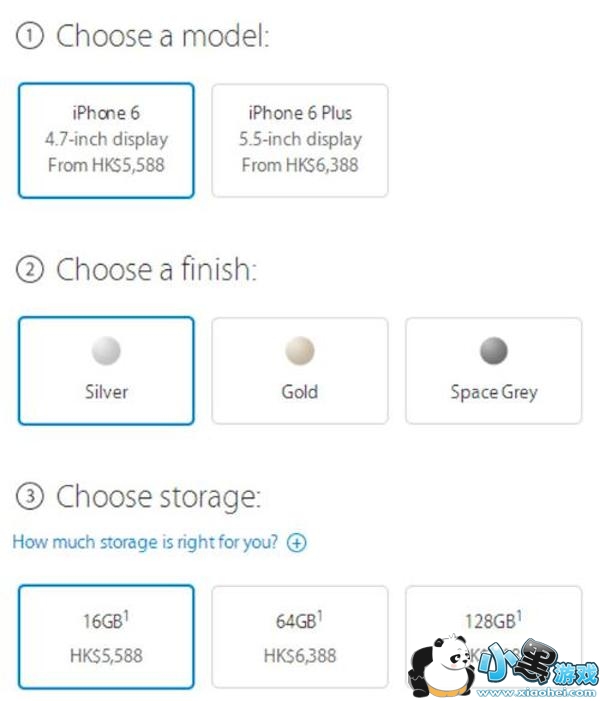600x701 pixels.
Task: Click the step 2 circled number icon
Action: [x=31, y=270]
